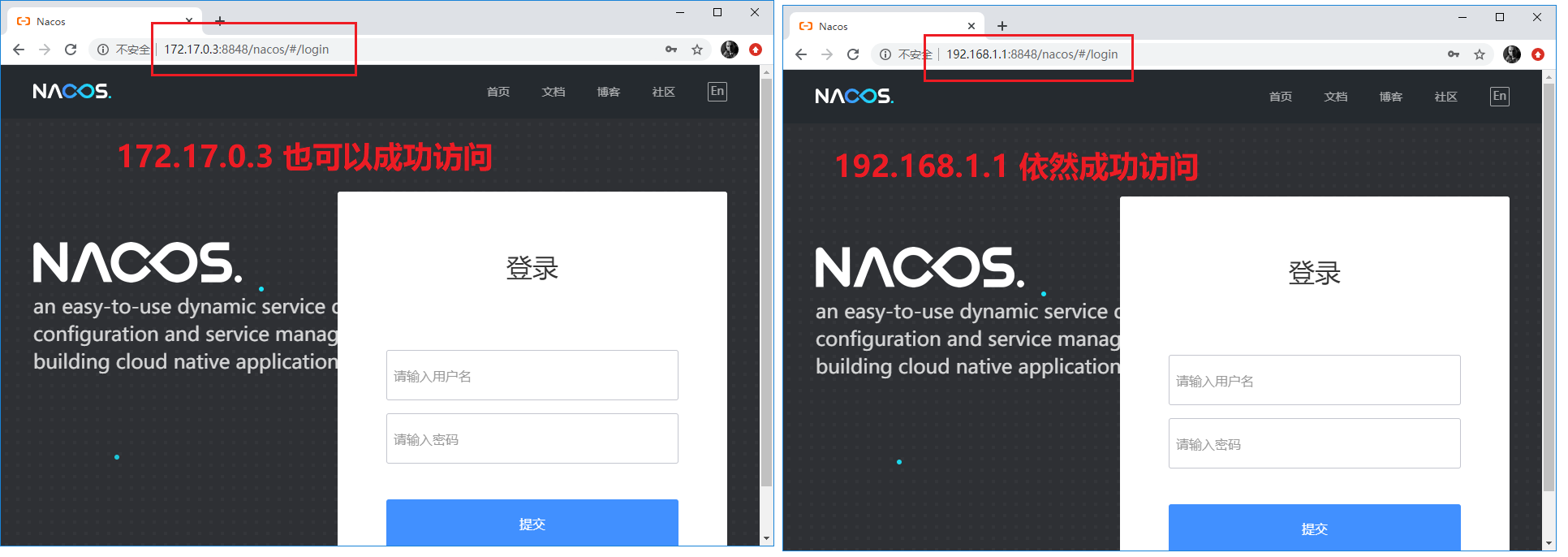
Task: Open profile avatar in right browser window
Action: pos(1512,54)
